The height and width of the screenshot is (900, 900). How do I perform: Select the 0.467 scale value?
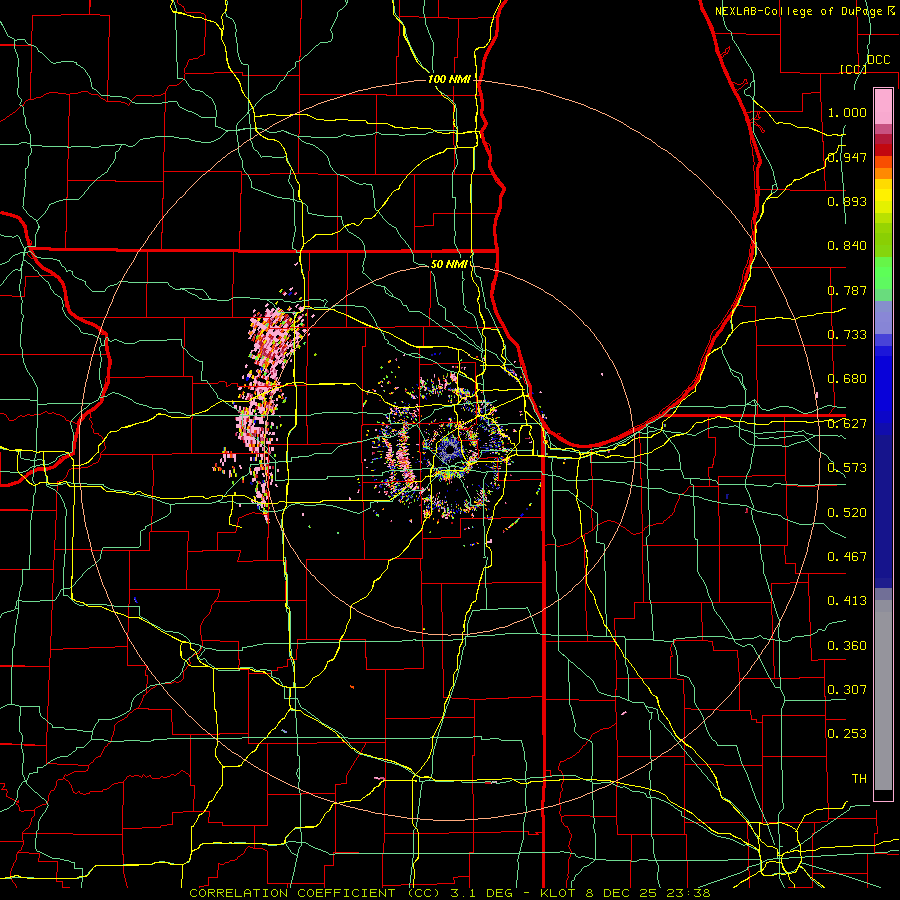click(x=847, y=557)
